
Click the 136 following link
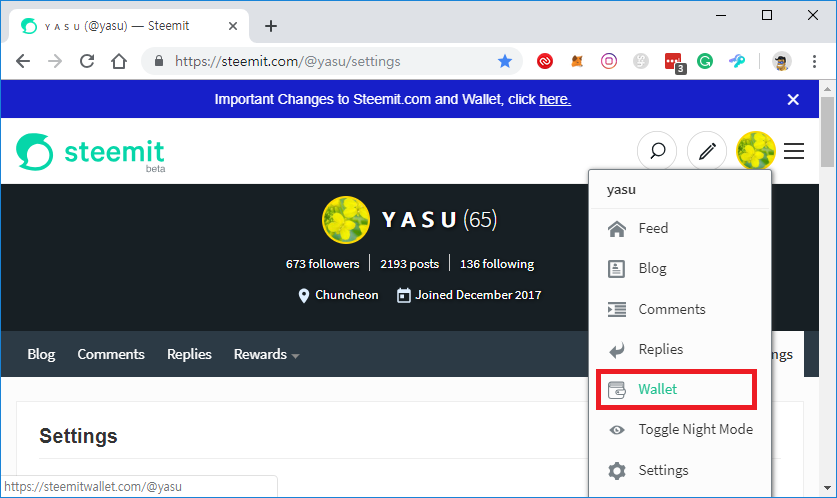[x=497, y=264]
